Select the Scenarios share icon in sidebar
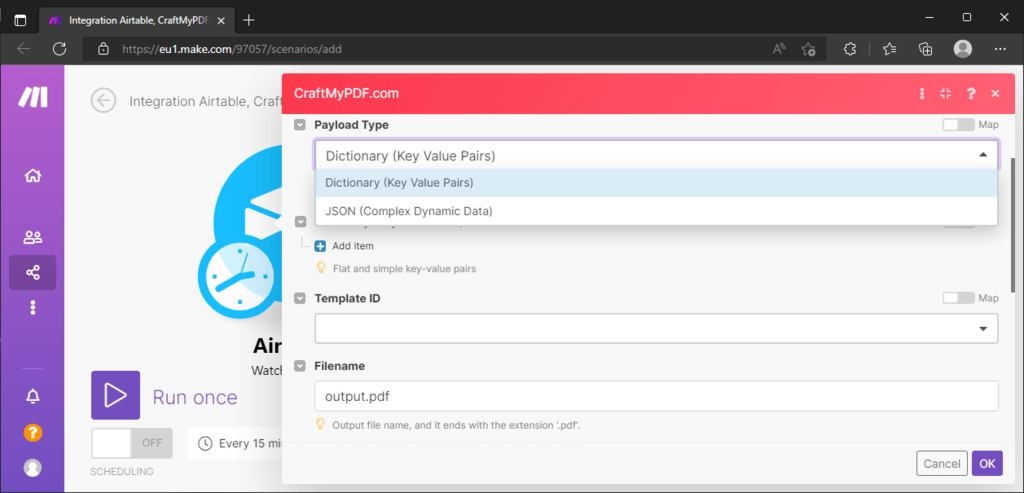Screen dimensions: 1024x493 (x=33, y=272)
